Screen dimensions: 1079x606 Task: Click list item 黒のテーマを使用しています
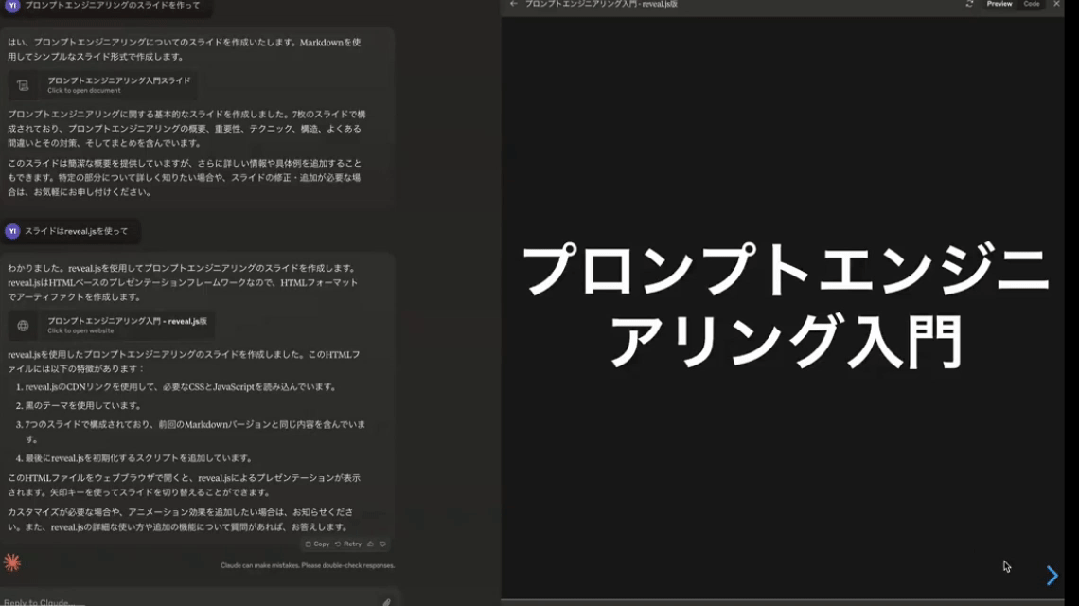(83, 406)
